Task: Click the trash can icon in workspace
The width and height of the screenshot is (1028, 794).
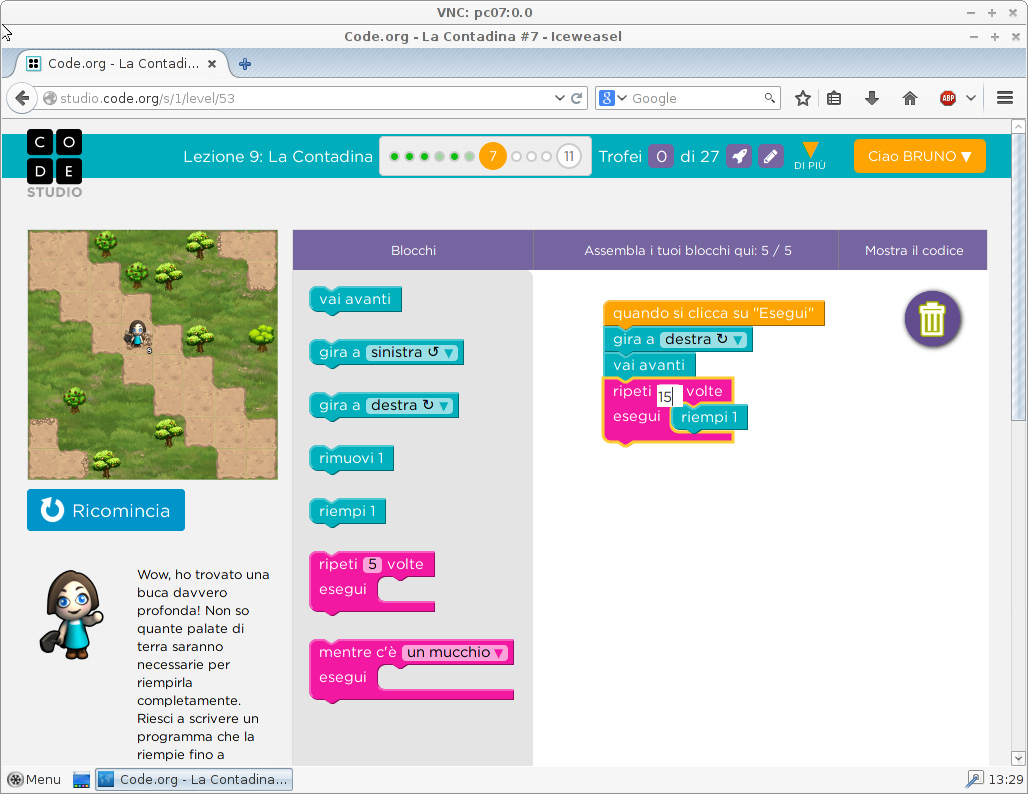Action: pyautogui.click(x=932, y=319)
